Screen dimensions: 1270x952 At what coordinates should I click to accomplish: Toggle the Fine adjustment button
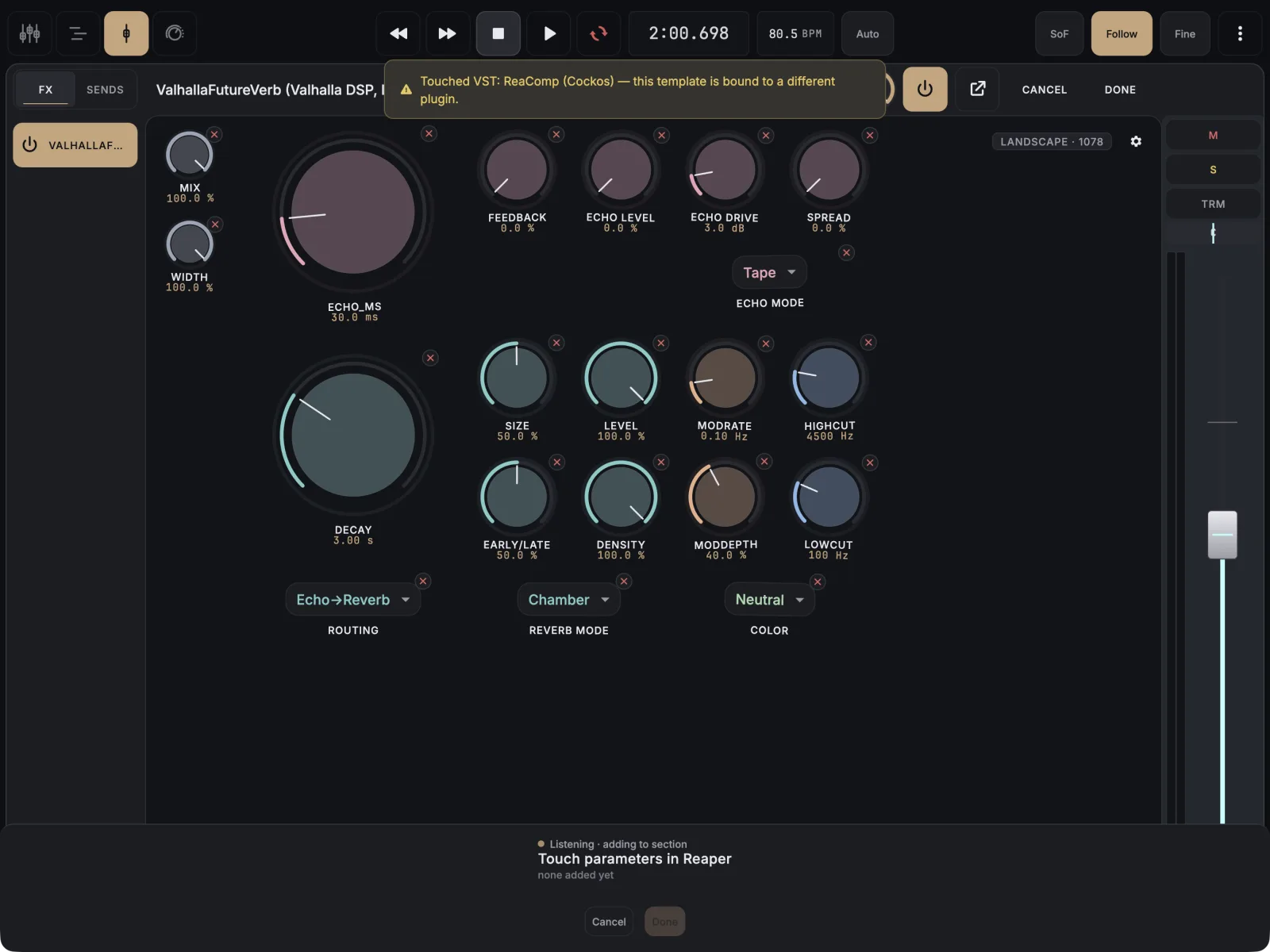point(1185,33)
